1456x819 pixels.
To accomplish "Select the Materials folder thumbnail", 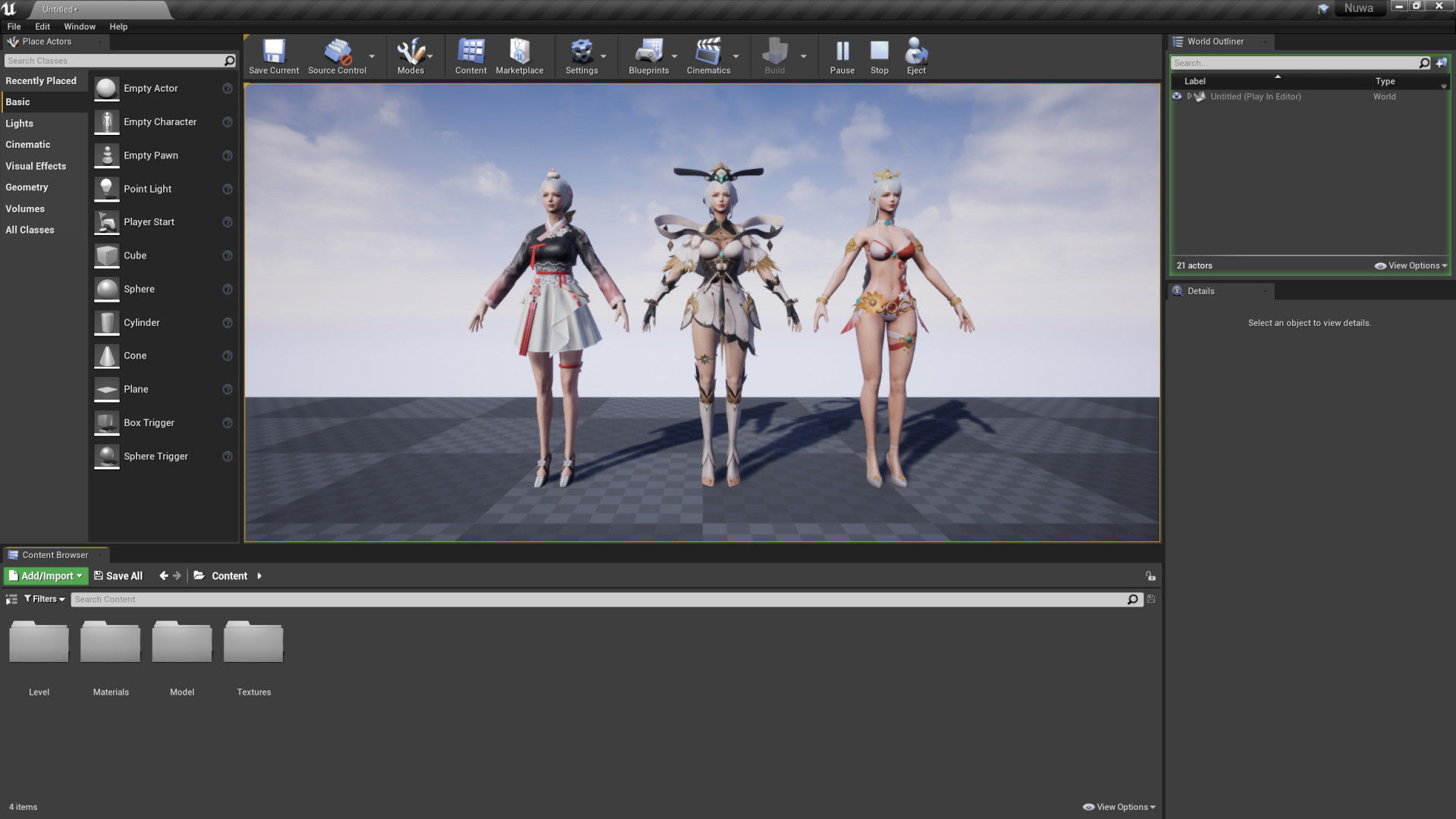I will click(110, 642).
